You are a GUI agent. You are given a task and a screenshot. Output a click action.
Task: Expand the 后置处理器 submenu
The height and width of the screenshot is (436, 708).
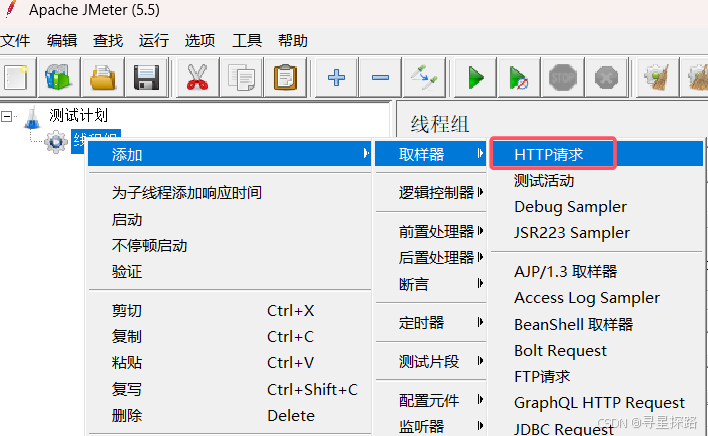[x=431, y=258]
